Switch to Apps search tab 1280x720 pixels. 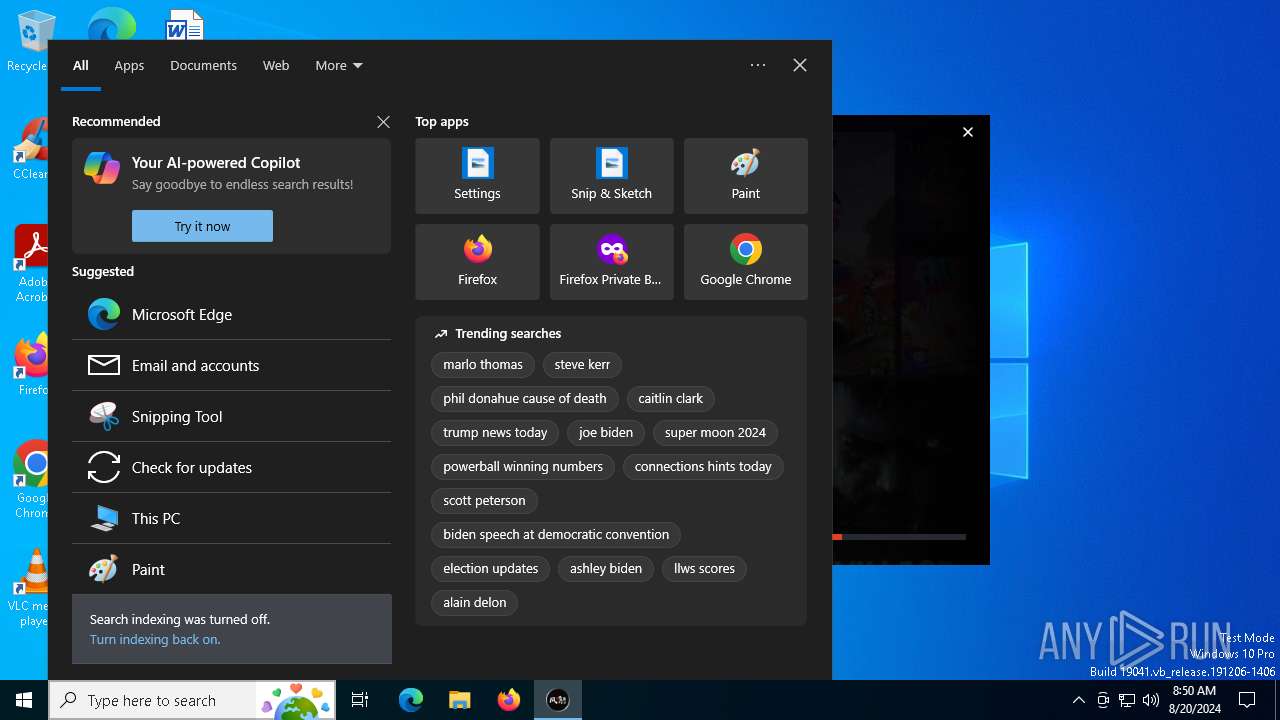(129, 65)
